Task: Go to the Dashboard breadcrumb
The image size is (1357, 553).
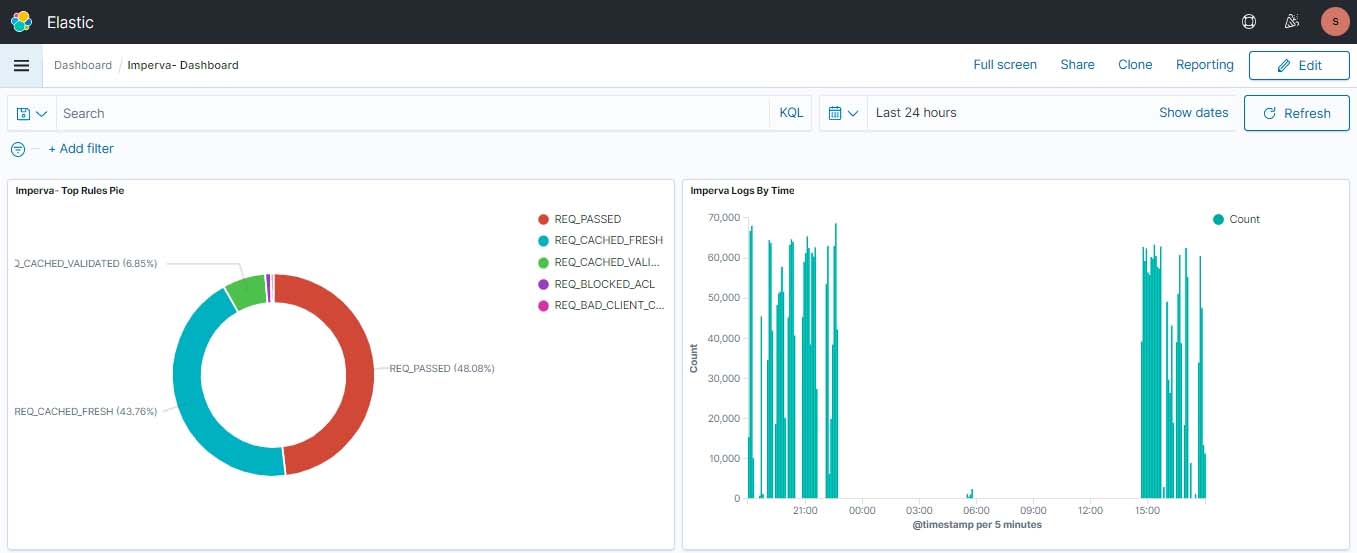Action: coord(83,65)
